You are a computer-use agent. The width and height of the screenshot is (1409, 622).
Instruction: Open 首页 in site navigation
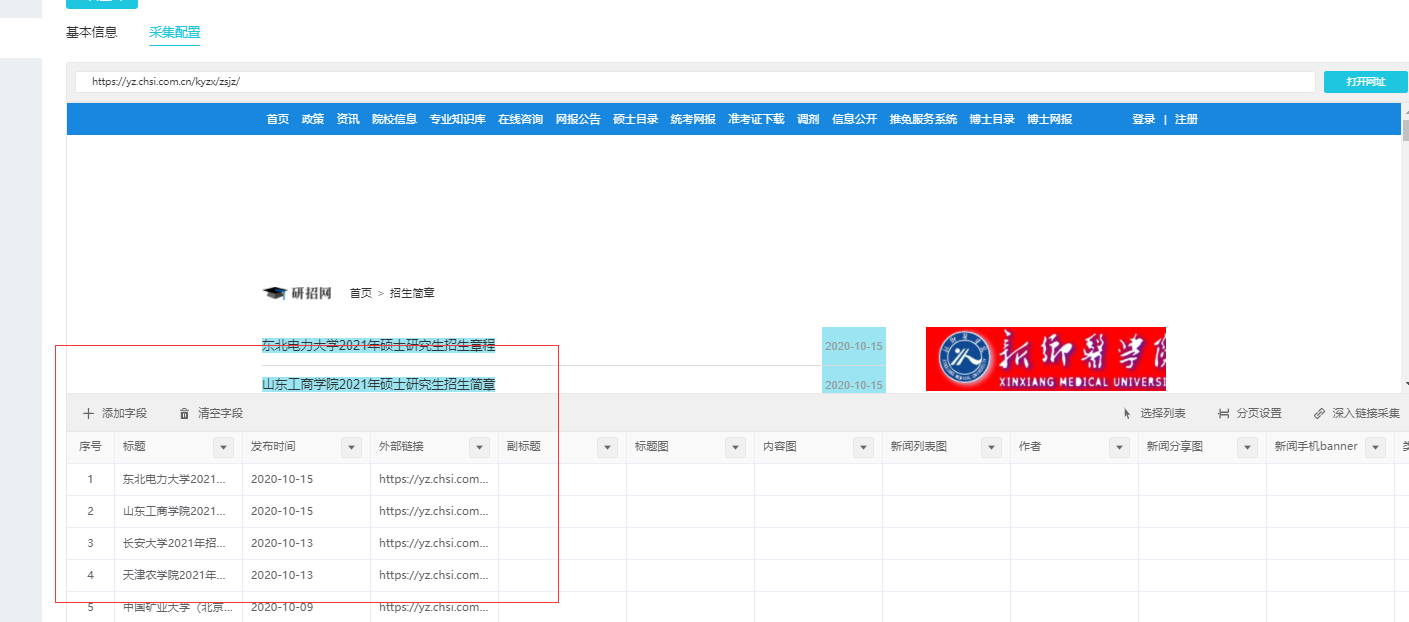(278, 119)
